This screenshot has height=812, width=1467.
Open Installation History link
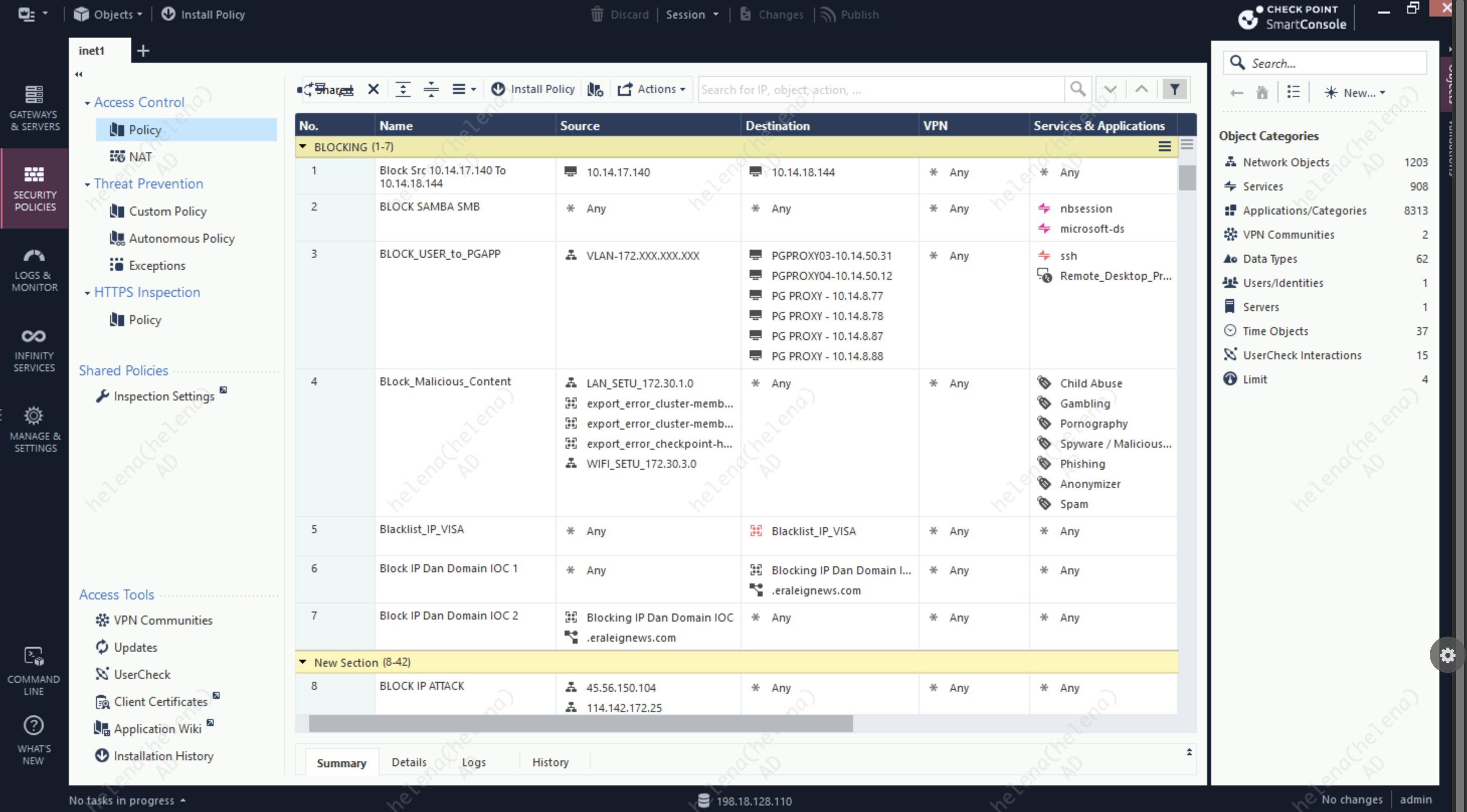pyautogui.click(x=163, y=756)
